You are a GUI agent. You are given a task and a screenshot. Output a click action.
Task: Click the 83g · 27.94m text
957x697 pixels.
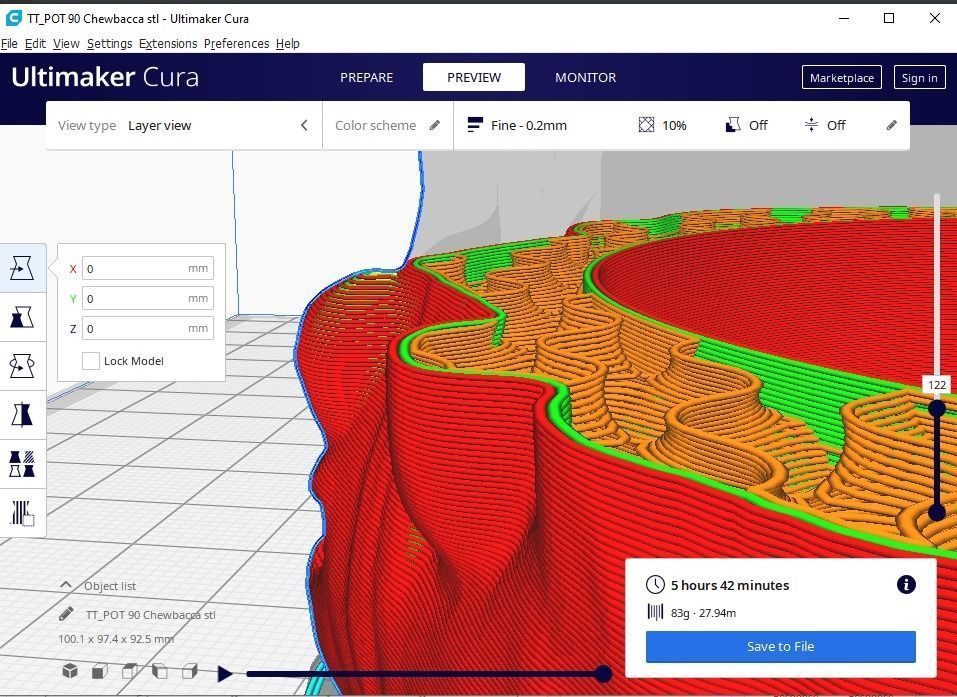pyautogui.click(x=703, y=613)
